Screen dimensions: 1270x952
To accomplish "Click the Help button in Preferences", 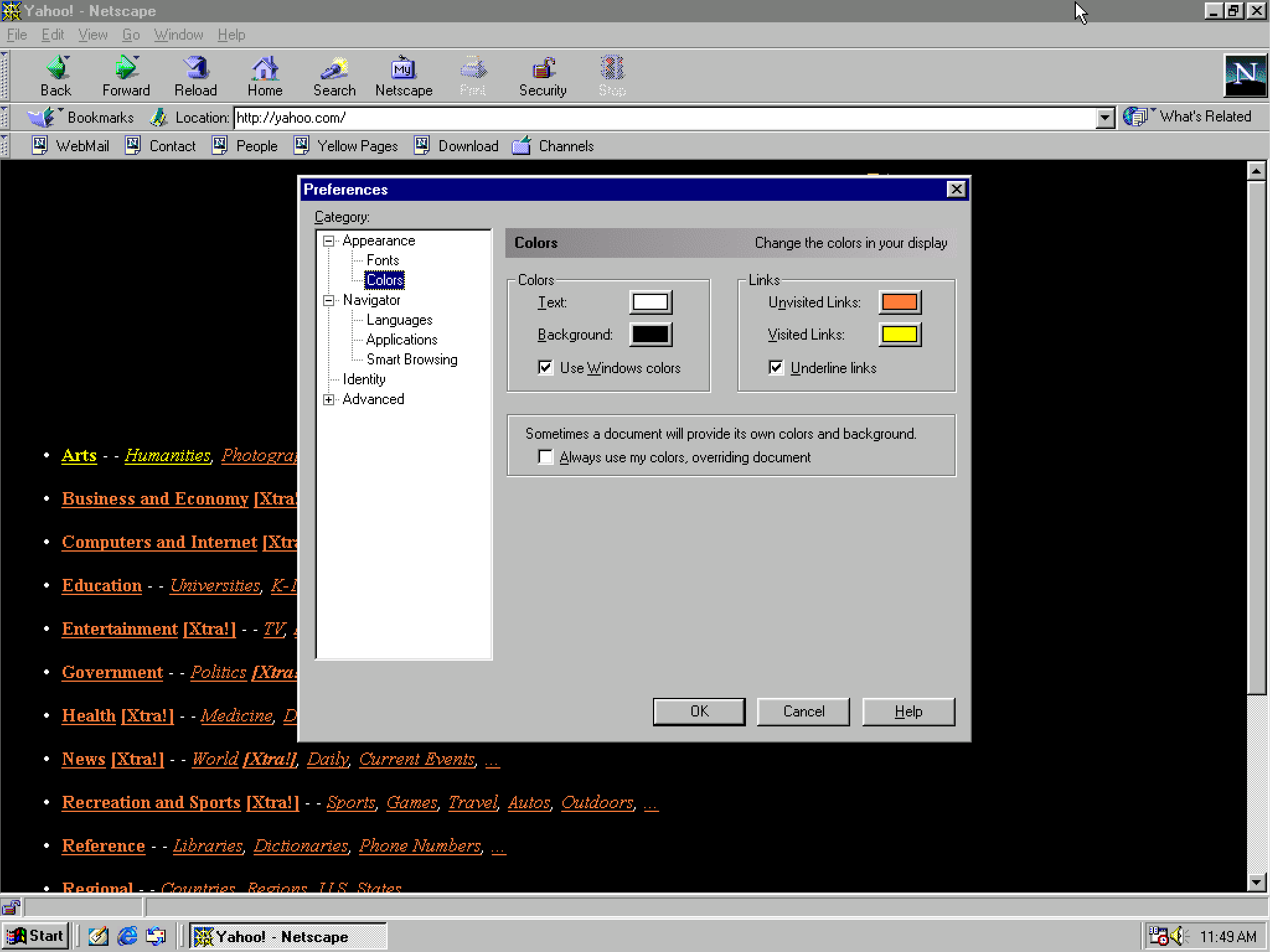I will tap(908, 712).
